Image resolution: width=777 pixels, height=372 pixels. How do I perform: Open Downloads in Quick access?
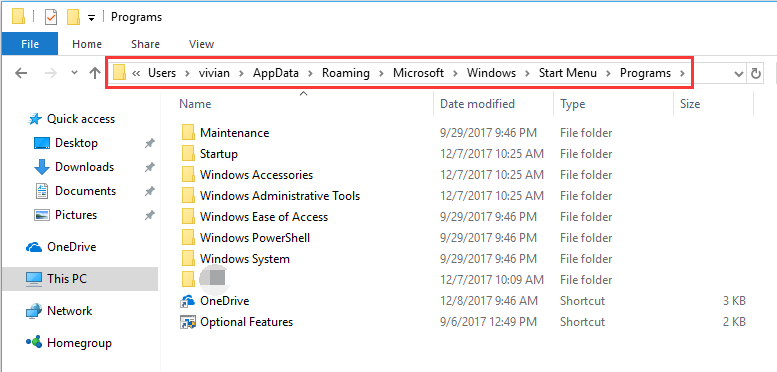click(x=84, y=167)
